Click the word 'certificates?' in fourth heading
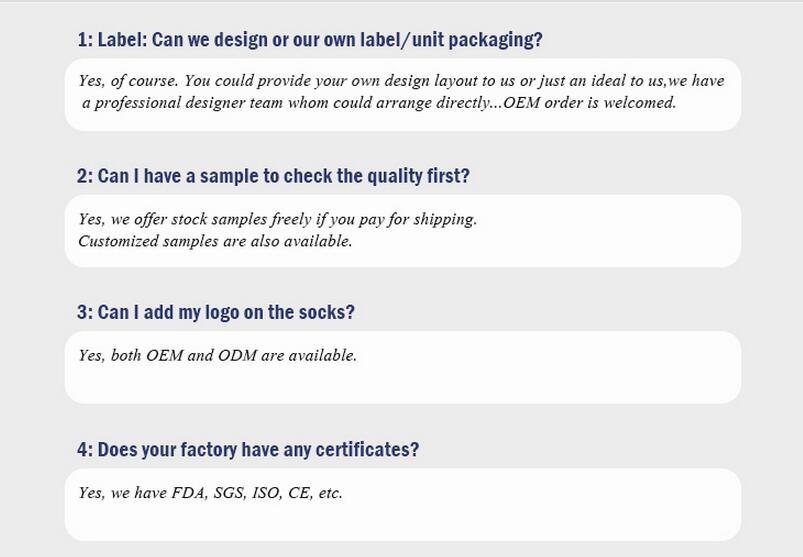The image size is (803, 557). (x=367, y=449)
